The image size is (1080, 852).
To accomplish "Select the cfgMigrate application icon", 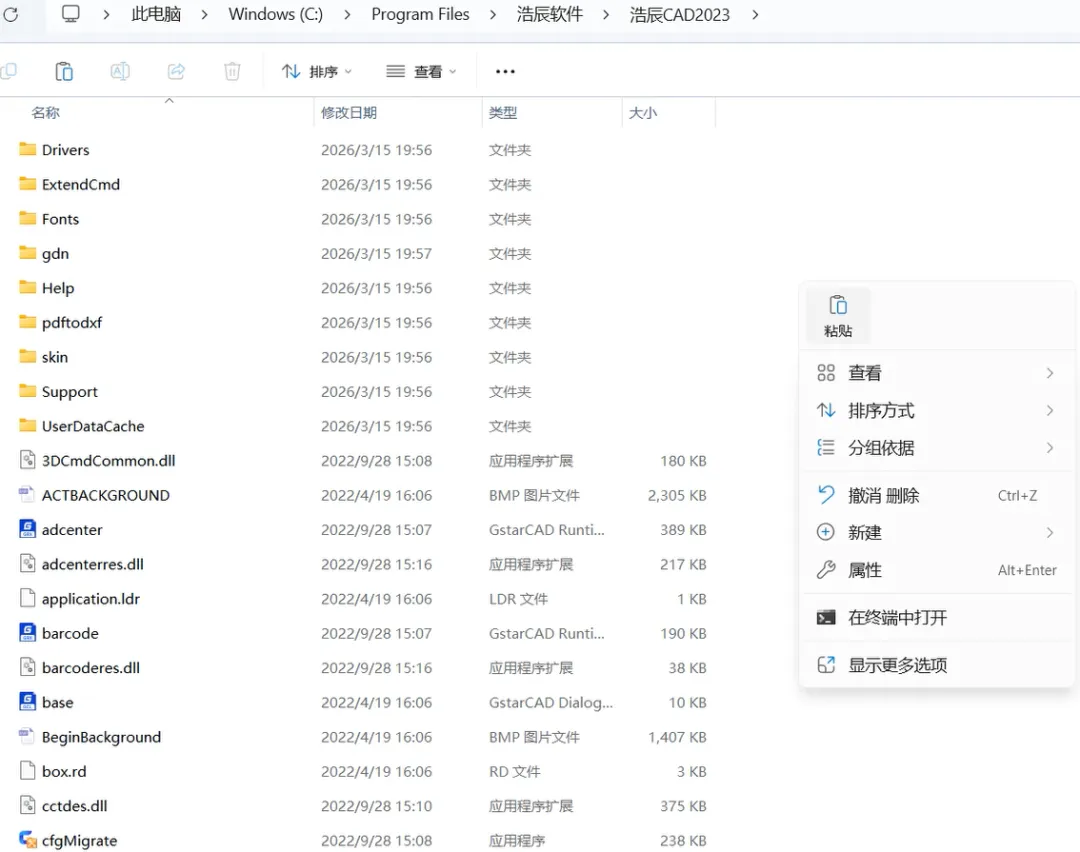I will [x=28, y=840].
